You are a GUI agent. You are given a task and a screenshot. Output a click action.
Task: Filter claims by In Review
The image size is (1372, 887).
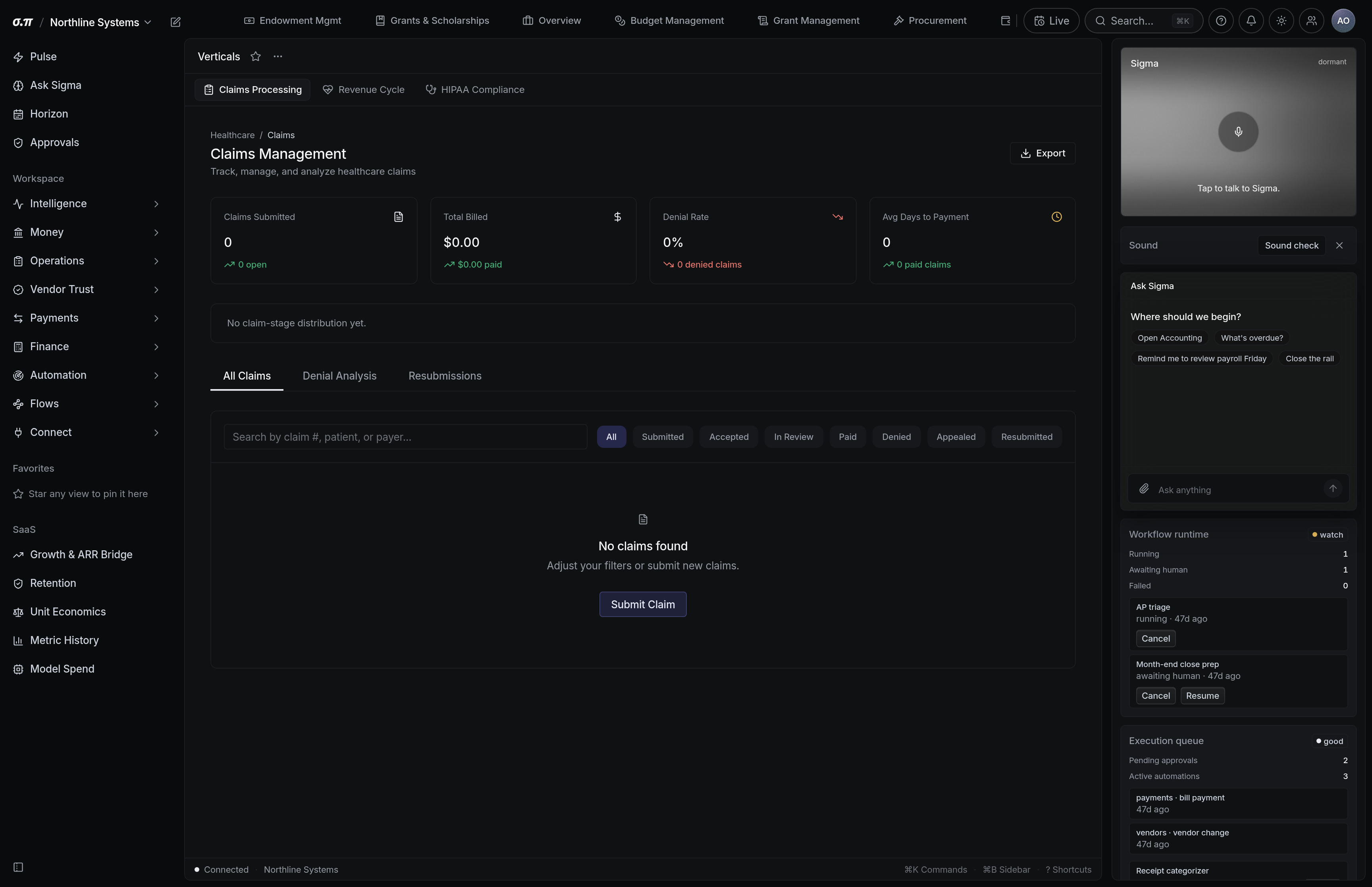793,437
